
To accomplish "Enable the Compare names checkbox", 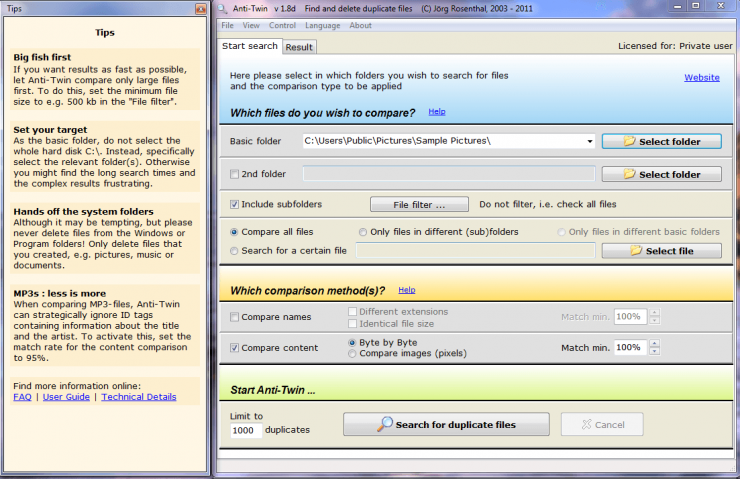I will pyautogui.click(x=235, y=317).
